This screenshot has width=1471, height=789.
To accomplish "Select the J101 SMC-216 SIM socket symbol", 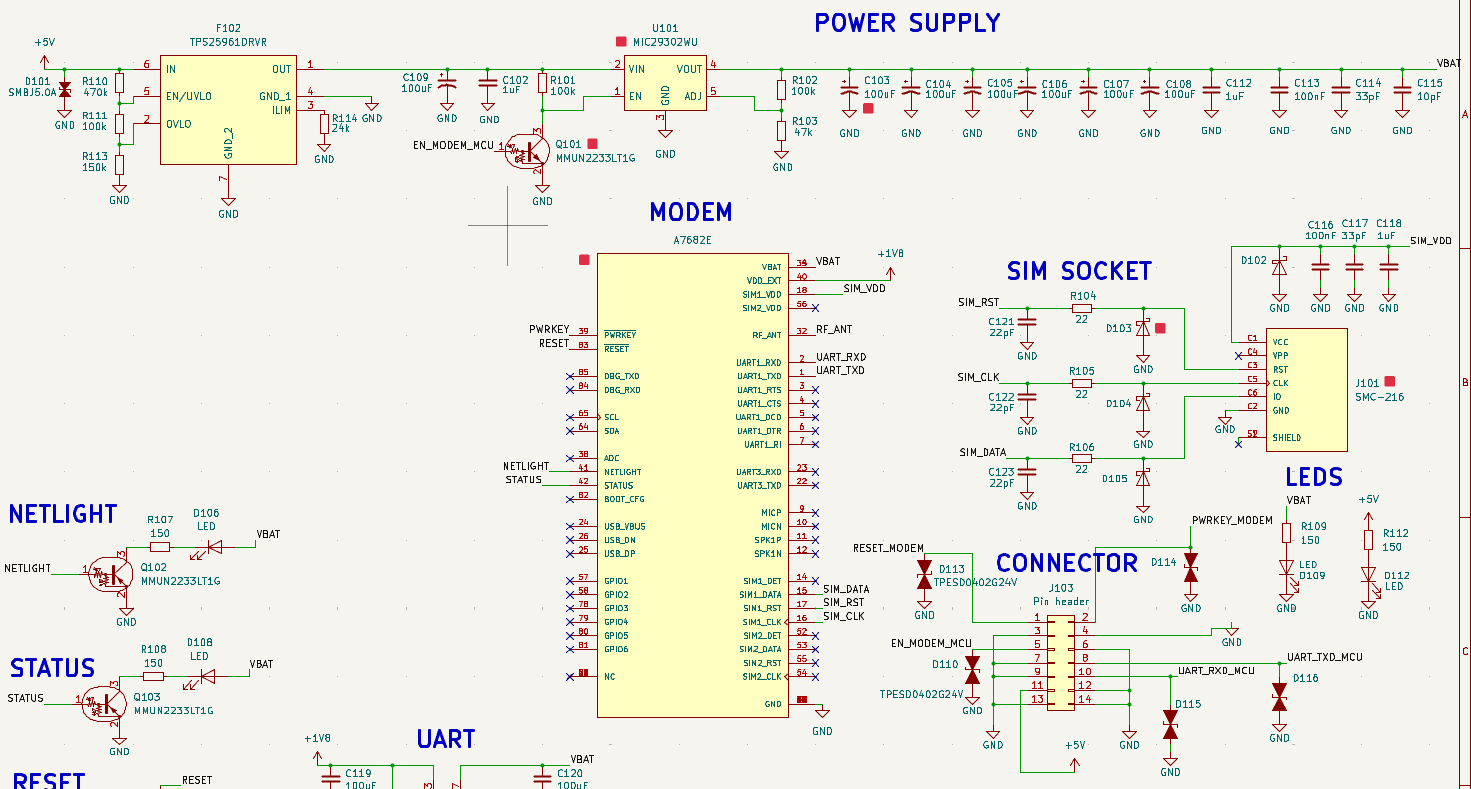I will pos(1306,389).
